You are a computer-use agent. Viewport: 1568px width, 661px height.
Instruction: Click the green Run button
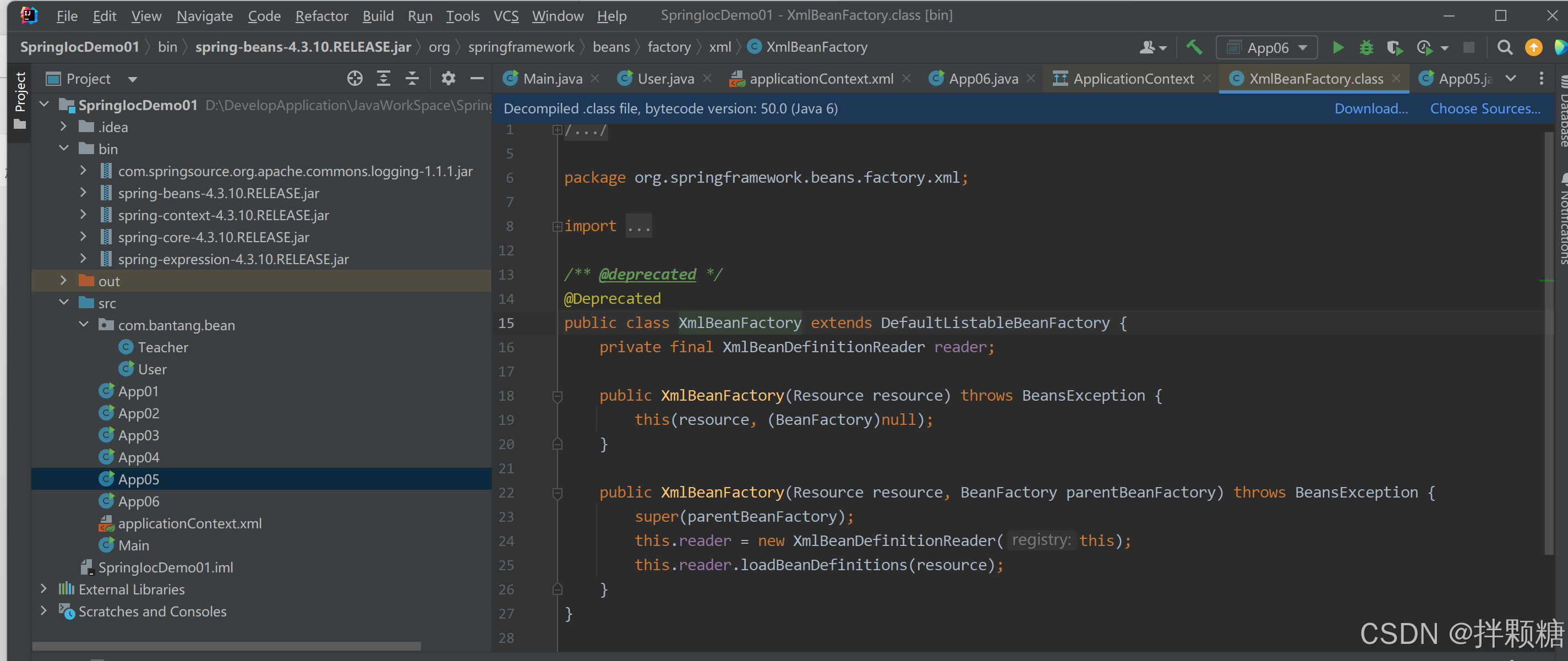(1337, 47)
